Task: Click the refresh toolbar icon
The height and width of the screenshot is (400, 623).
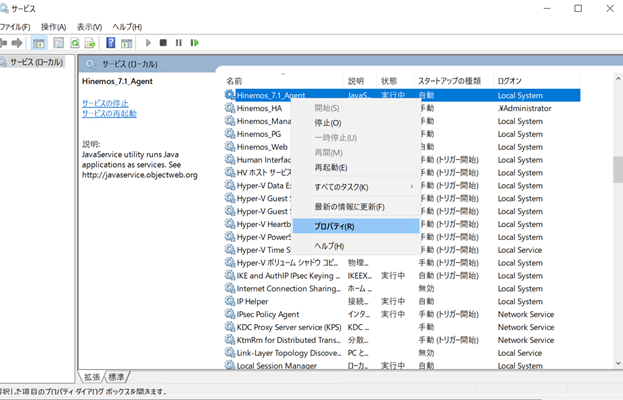Action: tap(75, 43)
